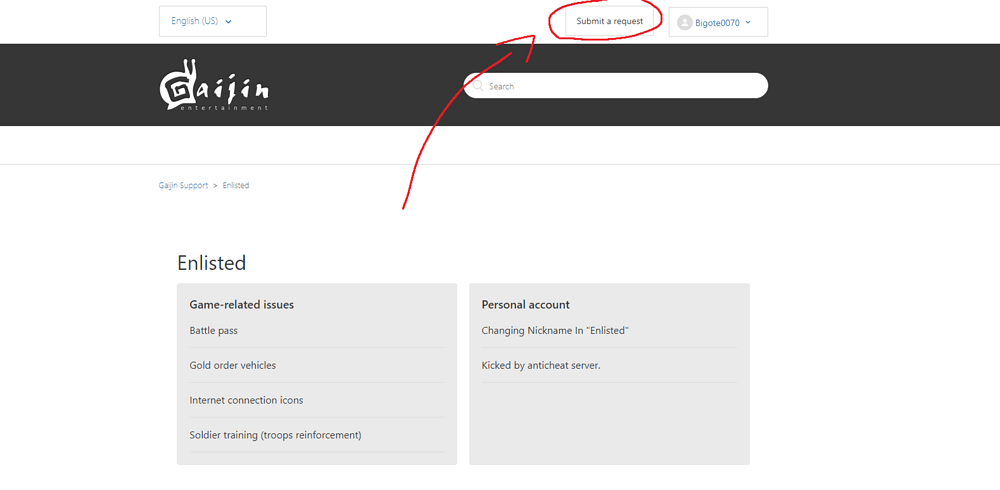1000x490 pixels.
Task: Open the English (US) language dropdown
Action: click(x=212, y=21)
